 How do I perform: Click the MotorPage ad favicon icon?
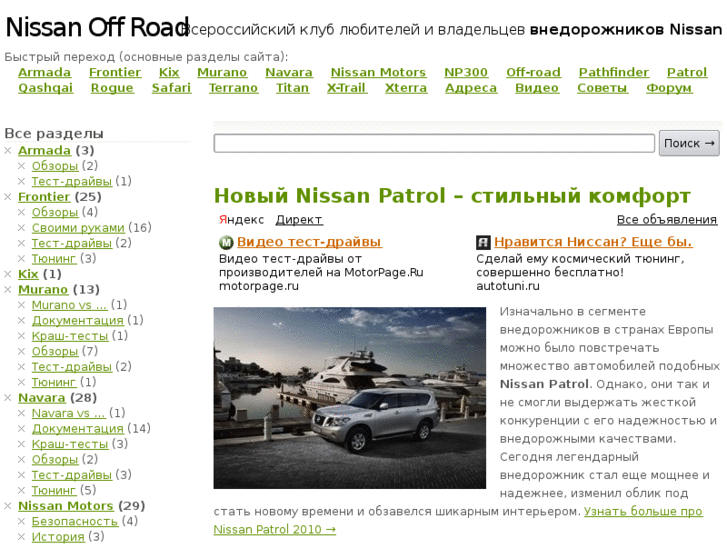point(226,242)
